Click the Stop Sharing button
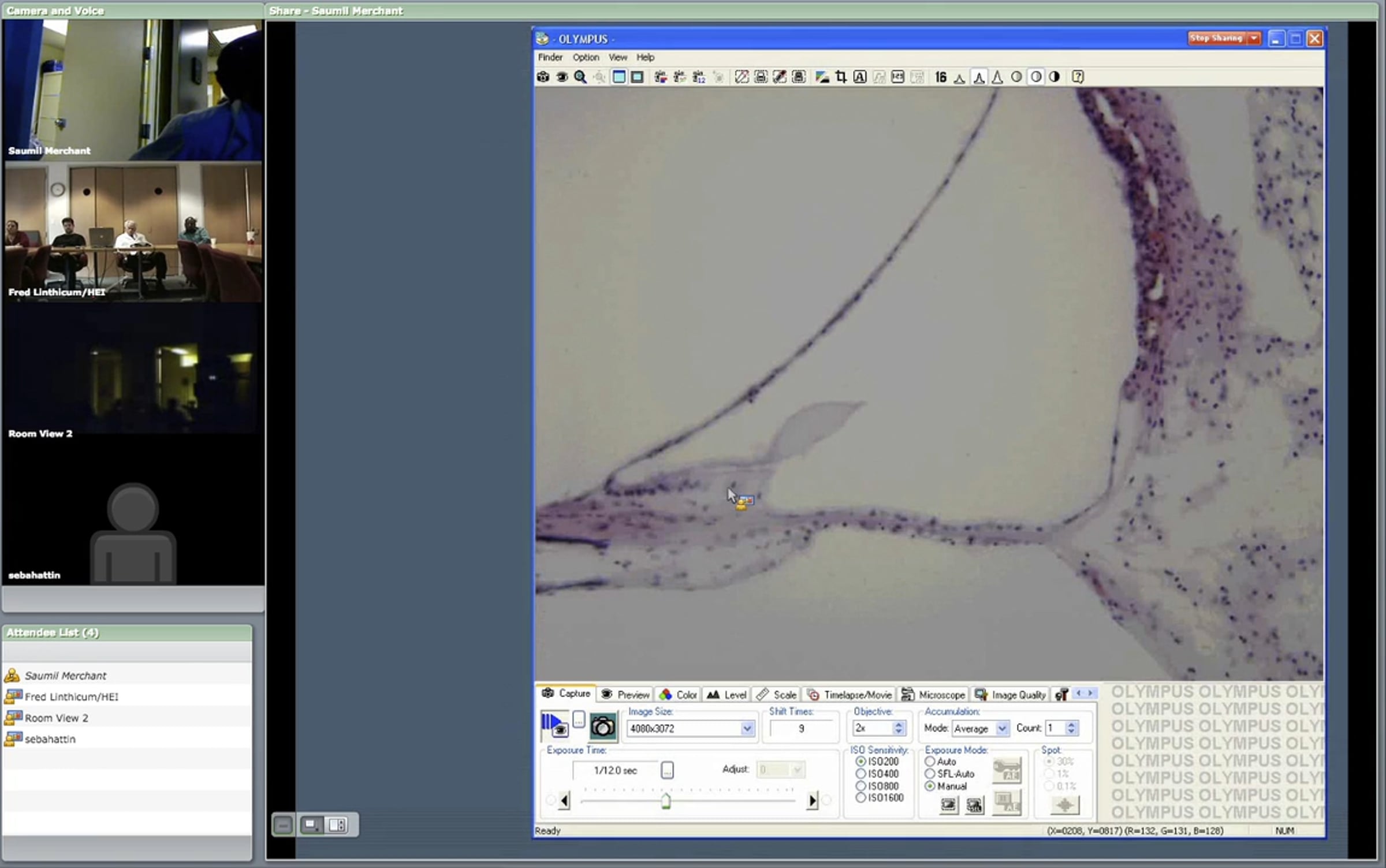Screen dimensions: 1386x868 point(1216,38)
